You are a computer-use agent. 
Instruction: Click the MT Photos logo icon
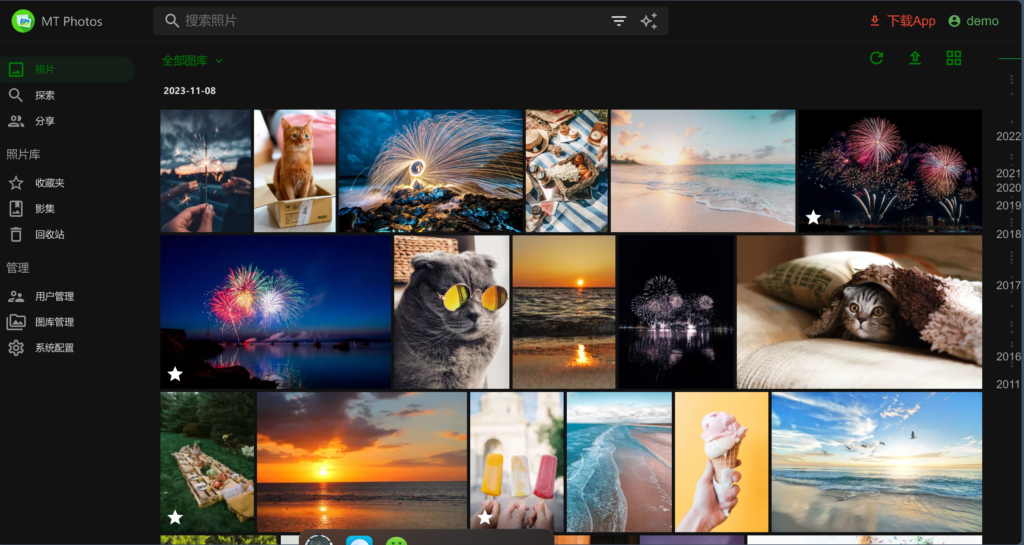click(x=23, y=21)
